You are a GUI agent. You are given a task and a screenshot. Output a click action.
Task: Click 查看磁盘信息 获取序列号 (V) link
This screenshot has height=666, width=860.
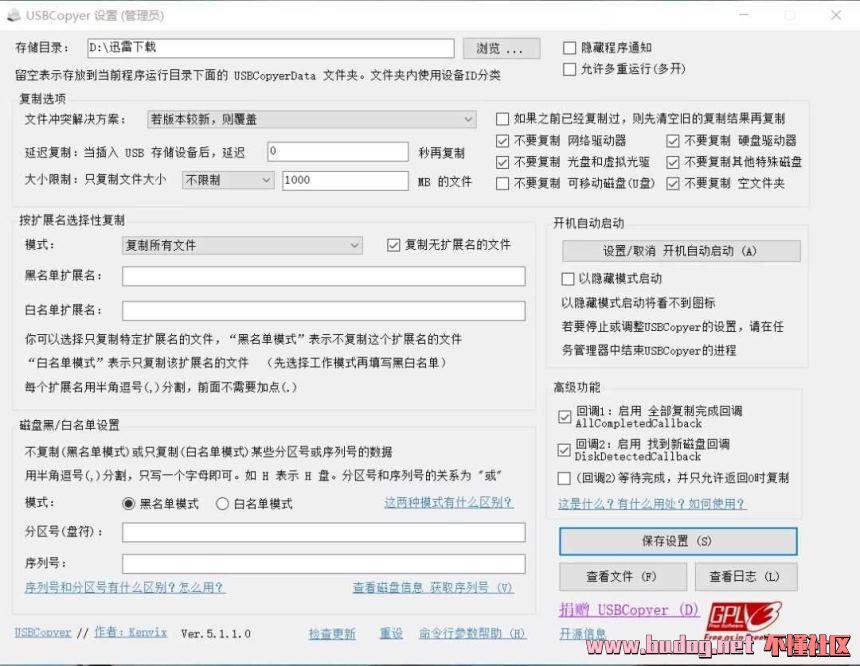pos(433,588)
